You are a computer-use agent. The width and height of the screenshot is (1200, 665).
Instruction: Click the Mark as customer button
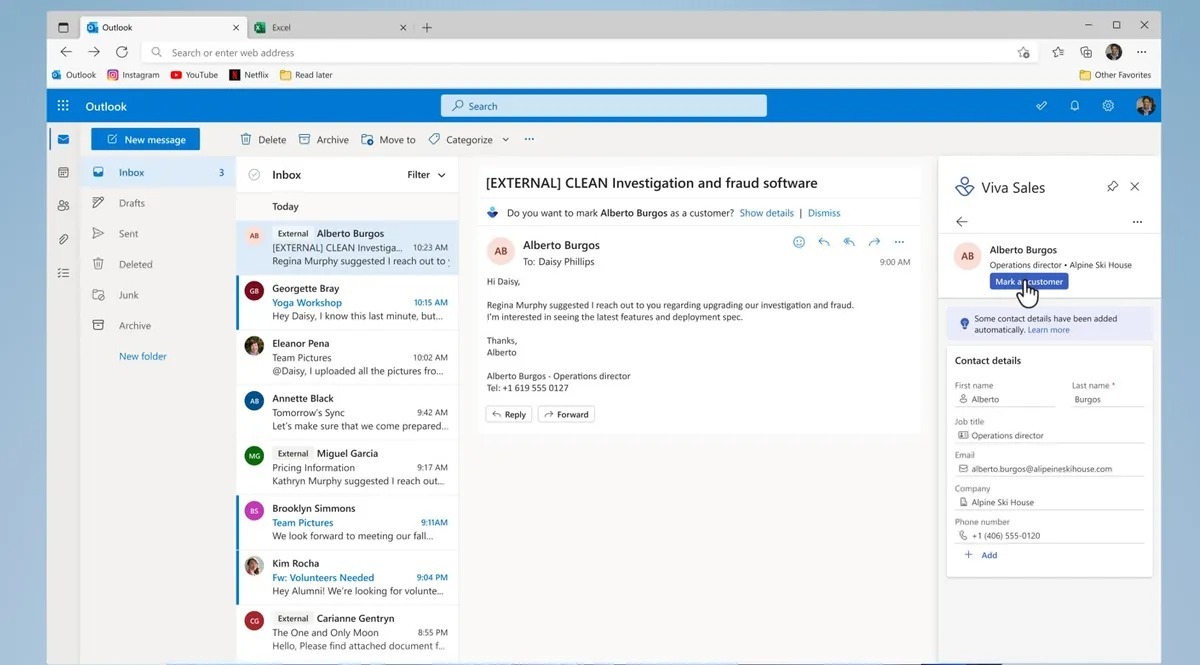[1028, 282]
